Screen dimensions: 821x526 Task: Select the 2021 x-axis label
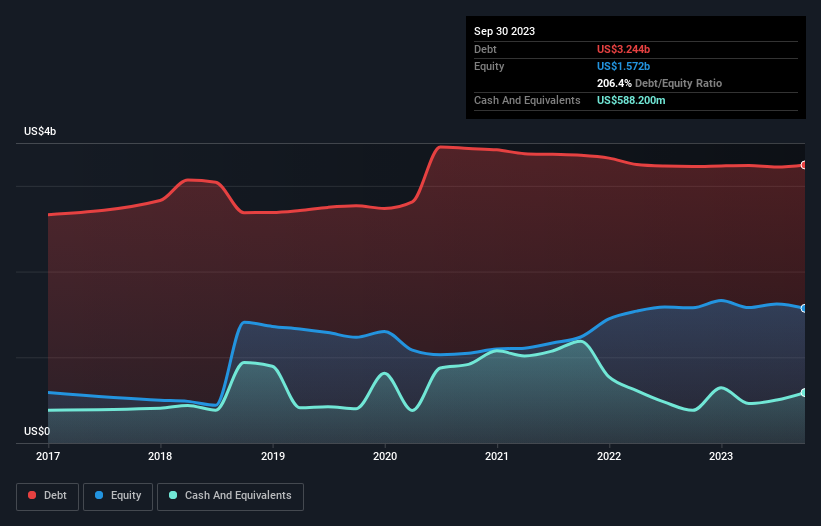[497, 456]
